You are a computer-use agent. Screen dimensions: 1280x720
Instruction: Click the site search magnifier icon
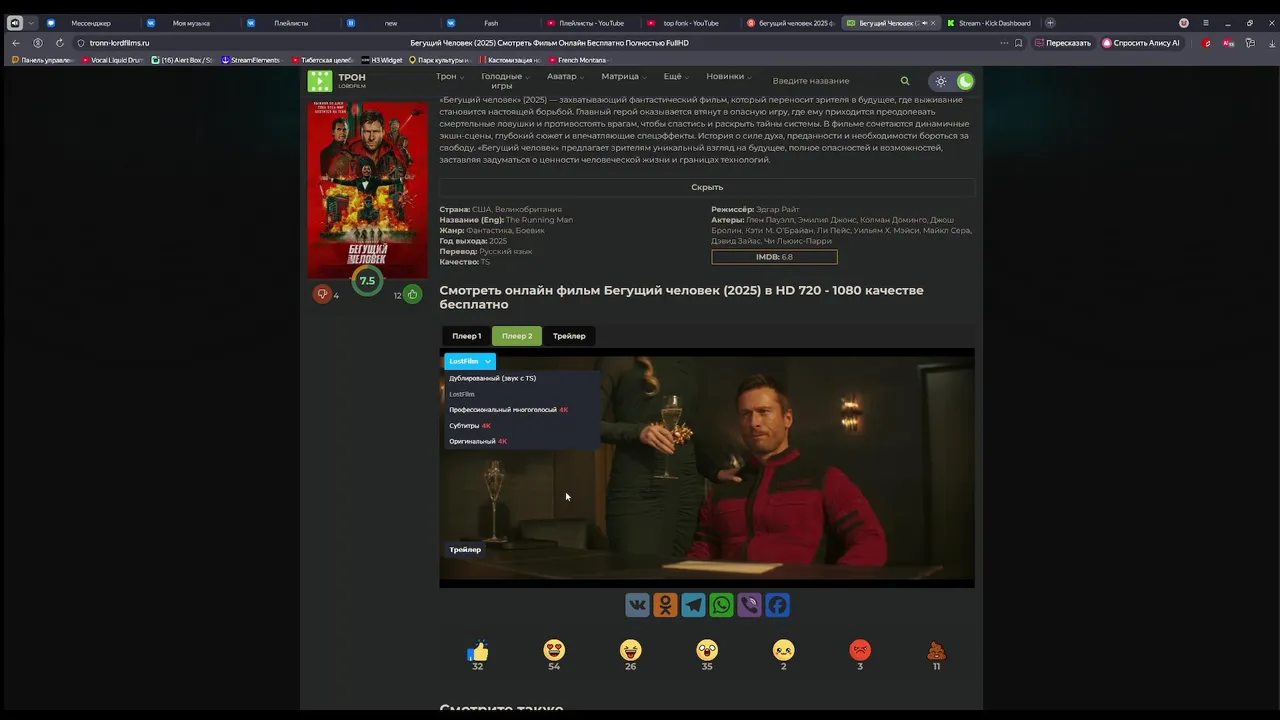pos(905,81)
